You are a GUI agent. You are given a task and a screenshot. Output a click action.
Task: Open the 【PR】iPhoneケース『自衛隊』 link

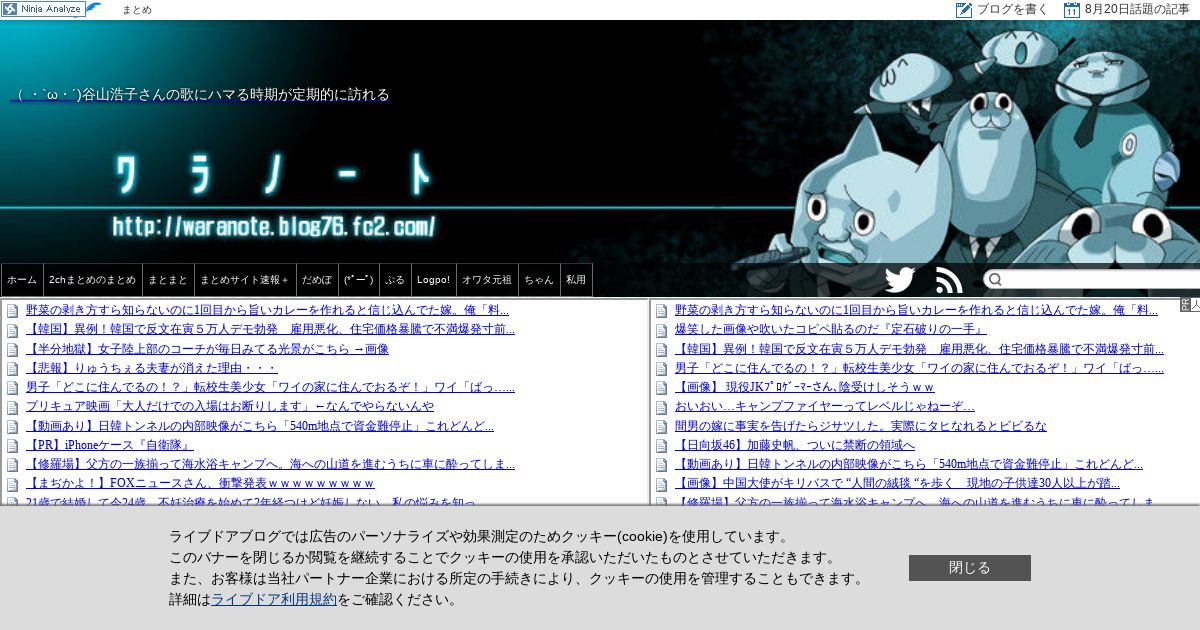coord(110,445)
